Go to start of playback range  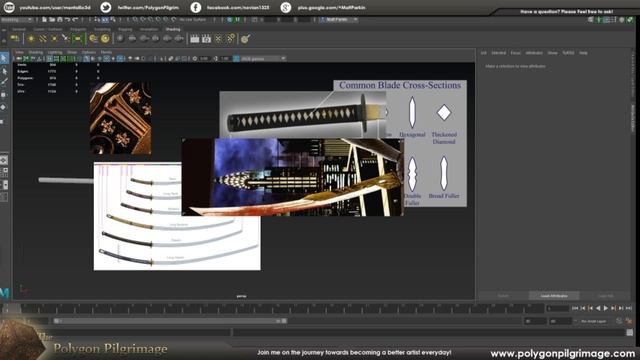(x=576, y=309)
